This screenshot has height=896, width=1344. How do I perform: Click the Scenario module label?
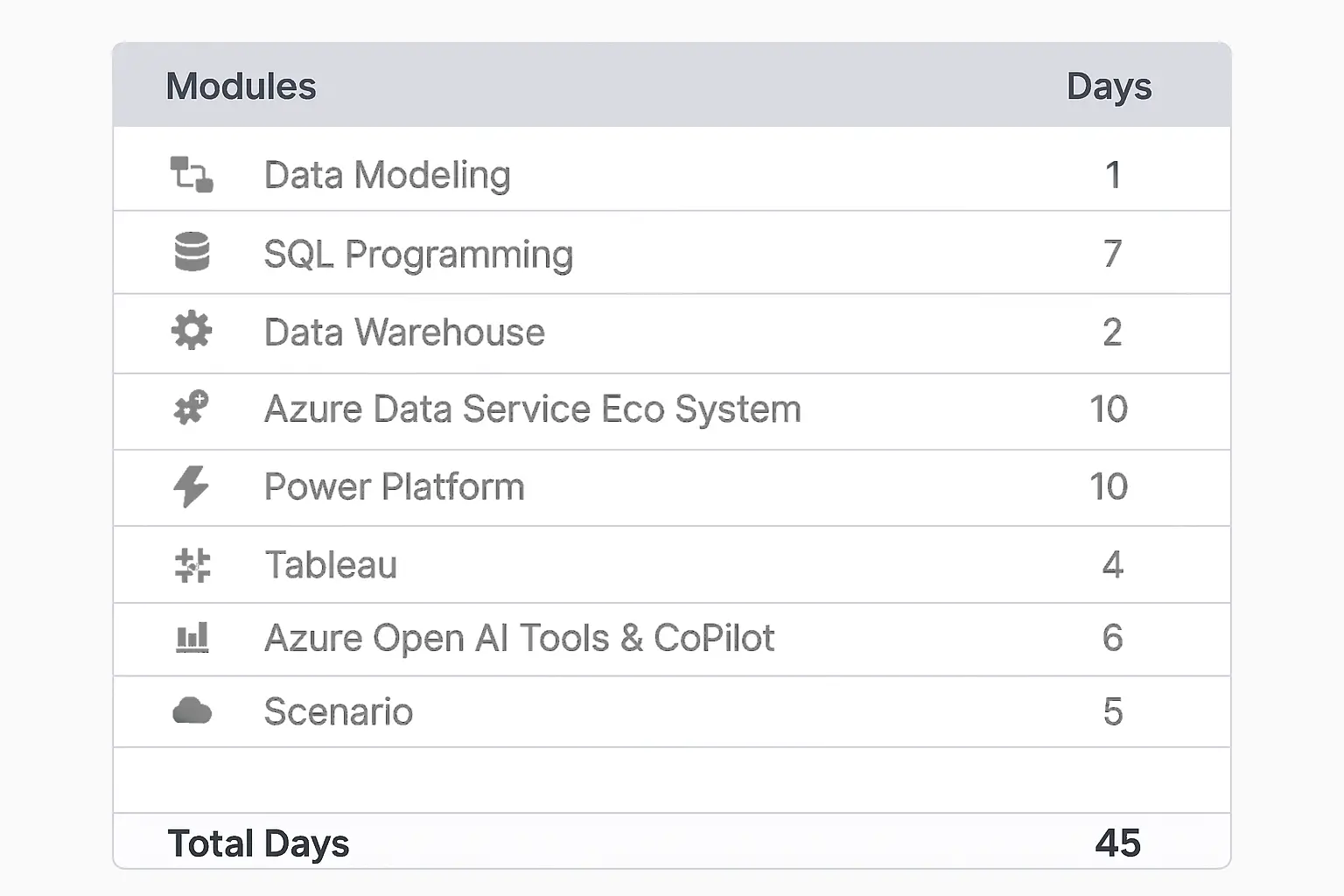click(x=338, y=712)
